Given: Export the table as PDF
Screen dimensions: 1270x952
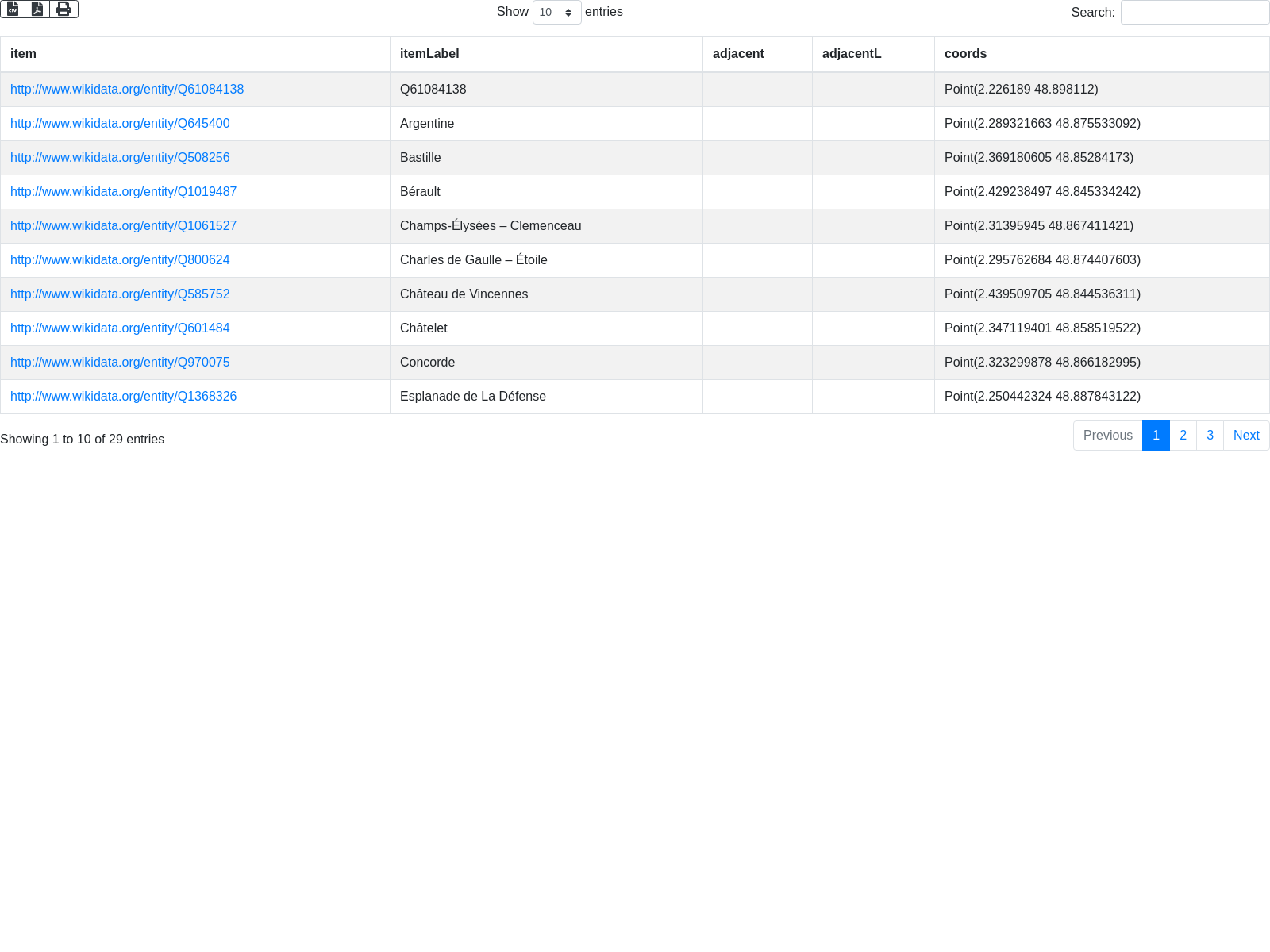Looking at the screenshot, I should coord(37,9).
